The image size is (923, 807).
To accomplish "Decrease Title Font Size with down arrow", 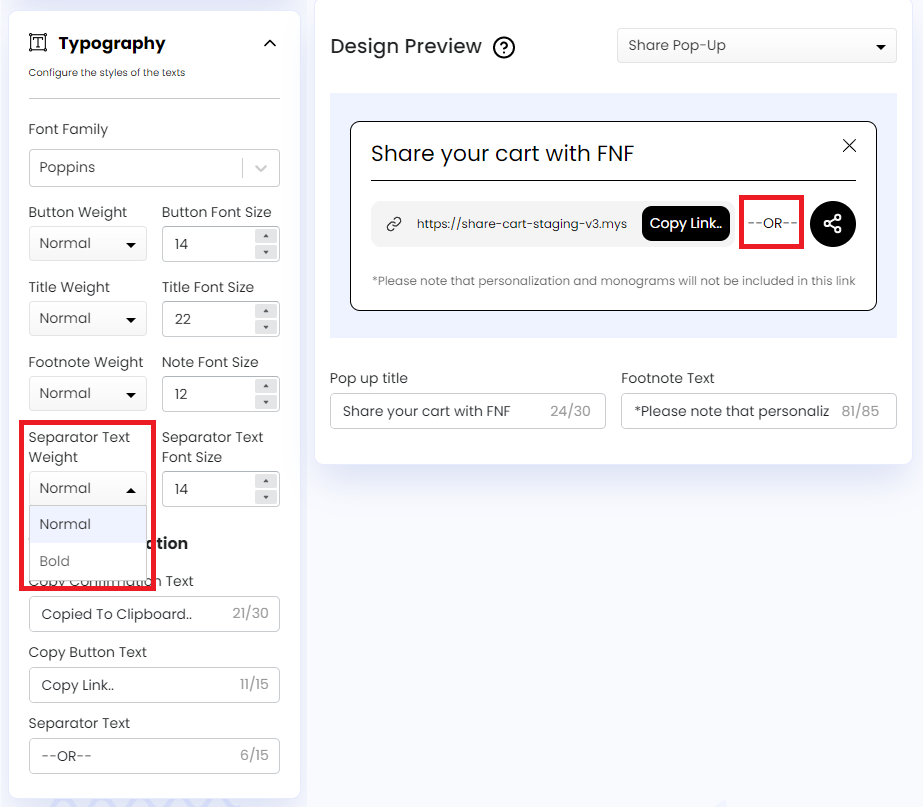I will pos(266,326).
